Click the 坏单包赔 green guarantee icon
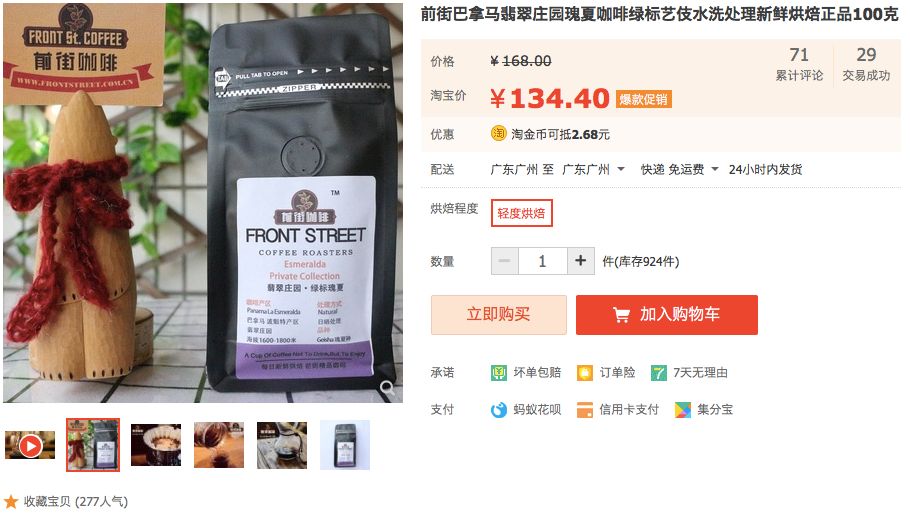 pos(499,373)
